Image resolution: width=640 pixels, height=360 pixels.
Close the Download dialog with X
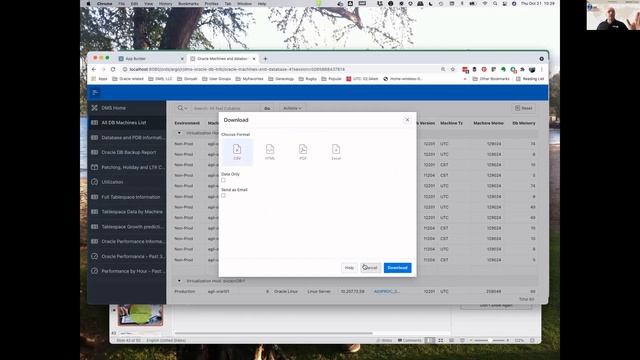[407, 120]
